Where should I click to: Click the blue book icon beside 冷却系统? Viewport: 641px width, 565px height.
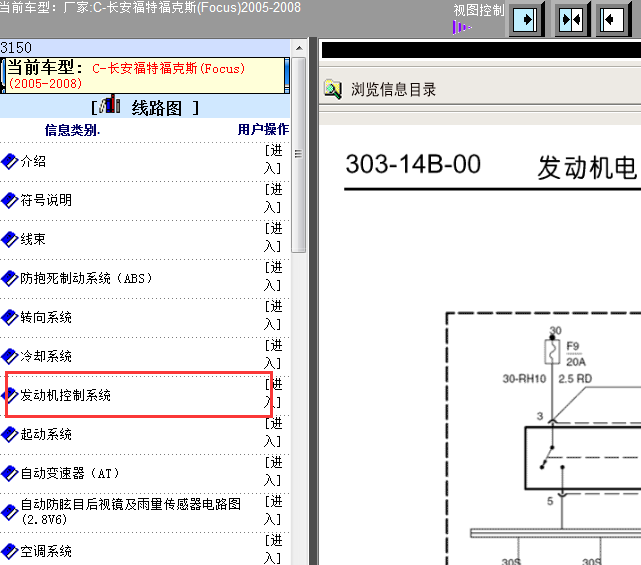tap(9, 356)
